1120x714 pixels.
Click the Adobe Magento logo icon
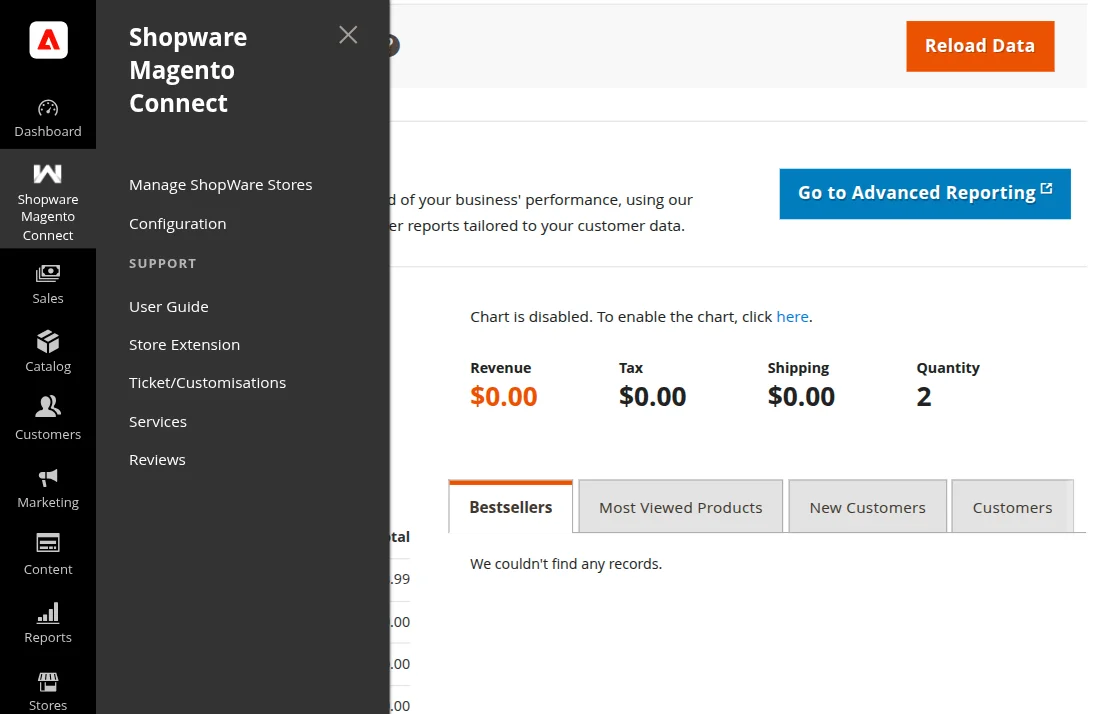[48, 40]
